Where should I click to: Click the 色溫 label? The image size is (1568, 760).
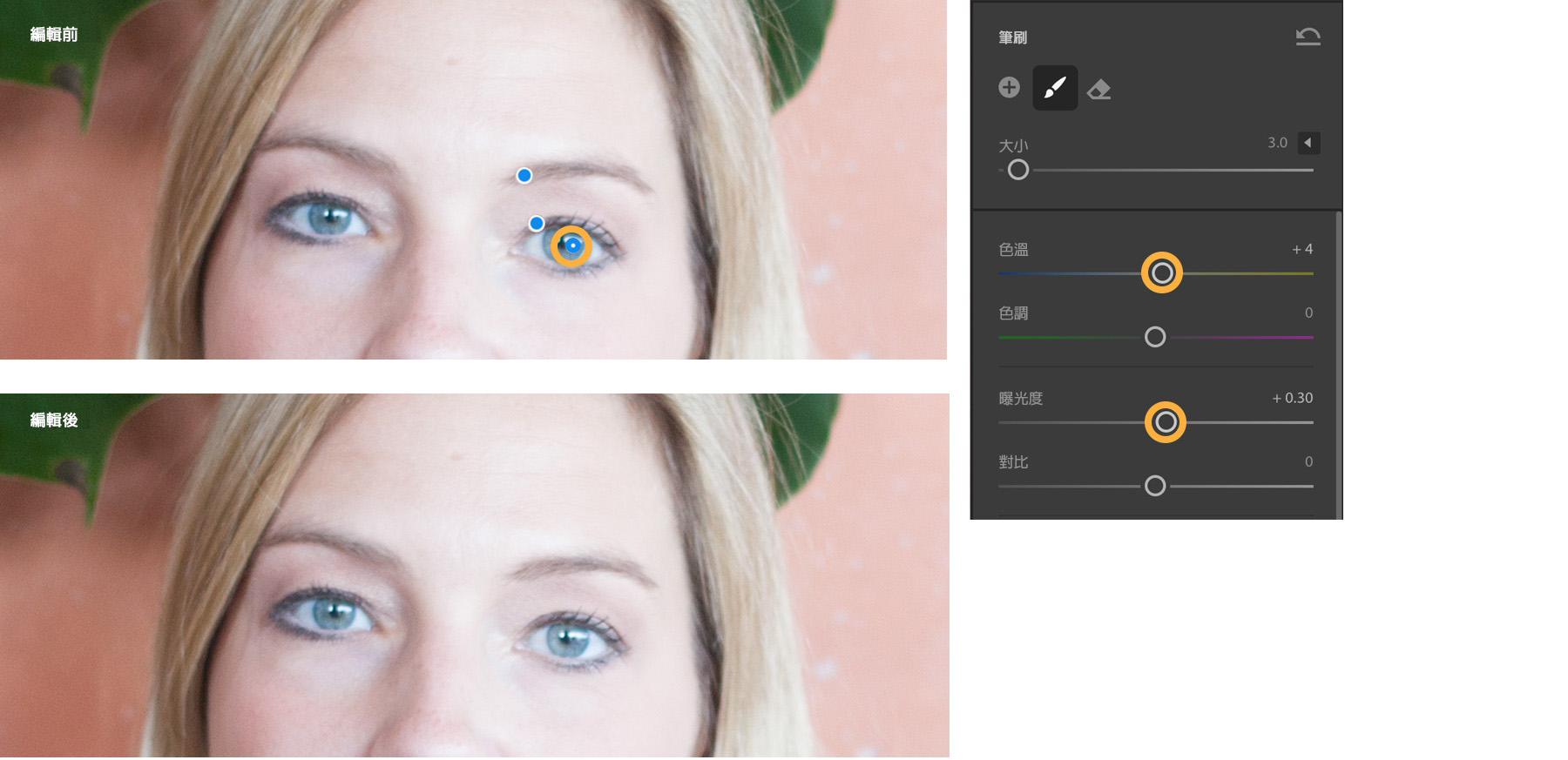[x=1013, y=250]
